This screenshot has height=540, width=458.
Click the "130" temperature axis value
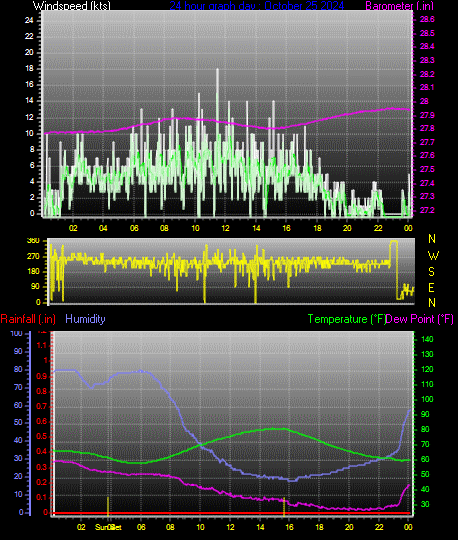coord(427,354)
